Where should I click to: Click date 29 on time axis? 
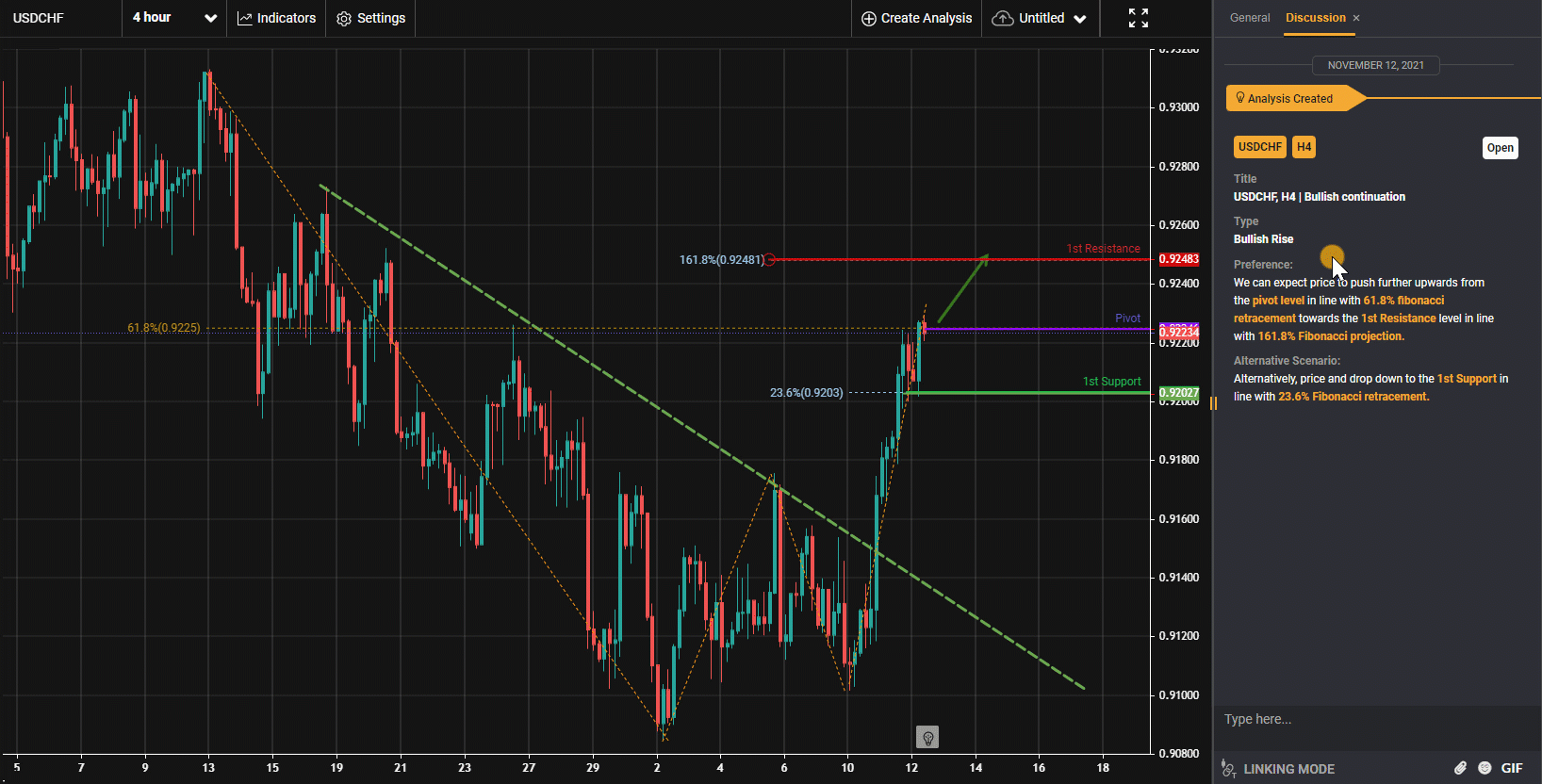click(593, 768)
